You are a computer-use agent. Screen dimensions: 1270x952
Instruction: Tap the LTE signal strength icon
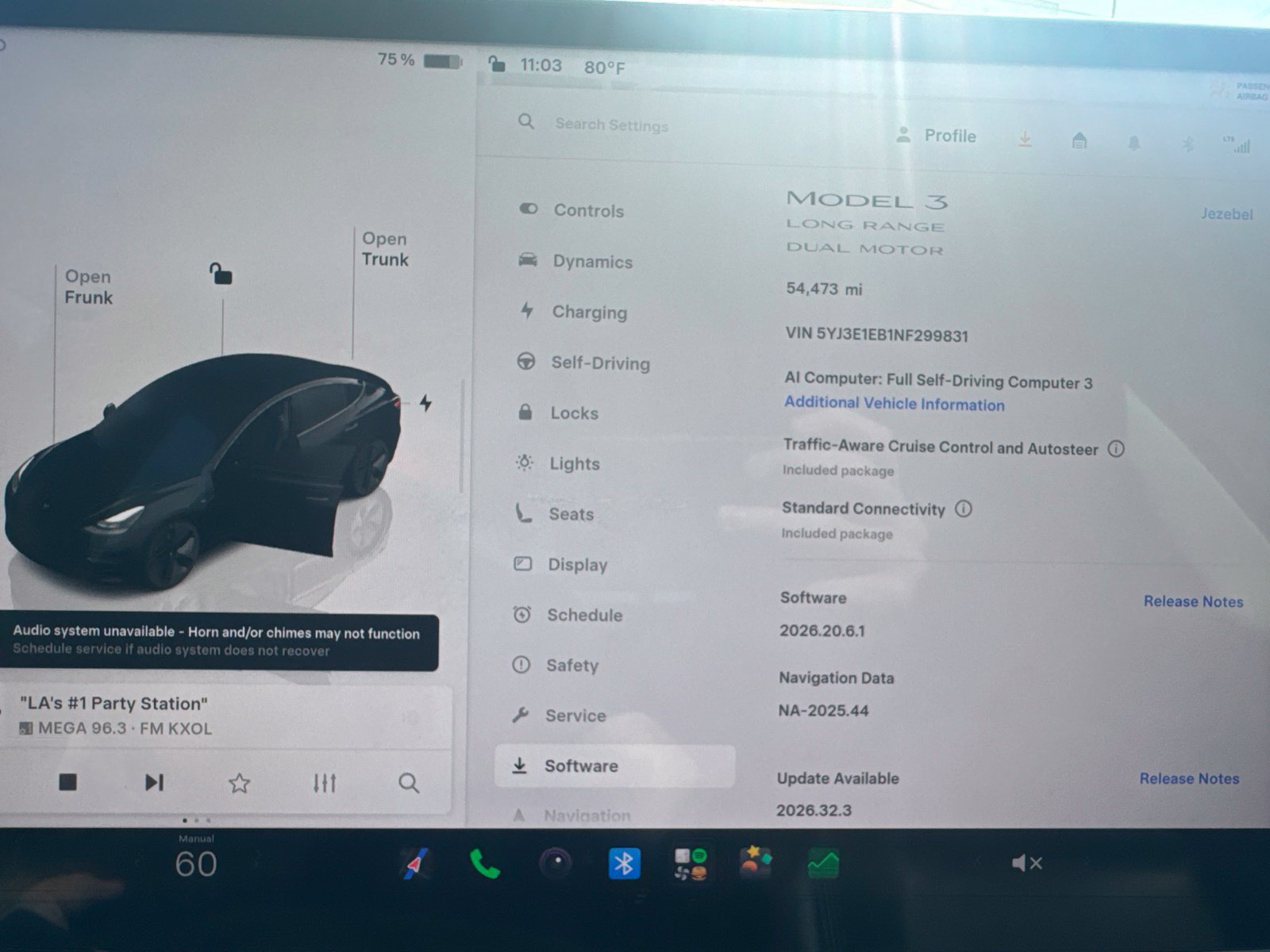pos(1237,145)
